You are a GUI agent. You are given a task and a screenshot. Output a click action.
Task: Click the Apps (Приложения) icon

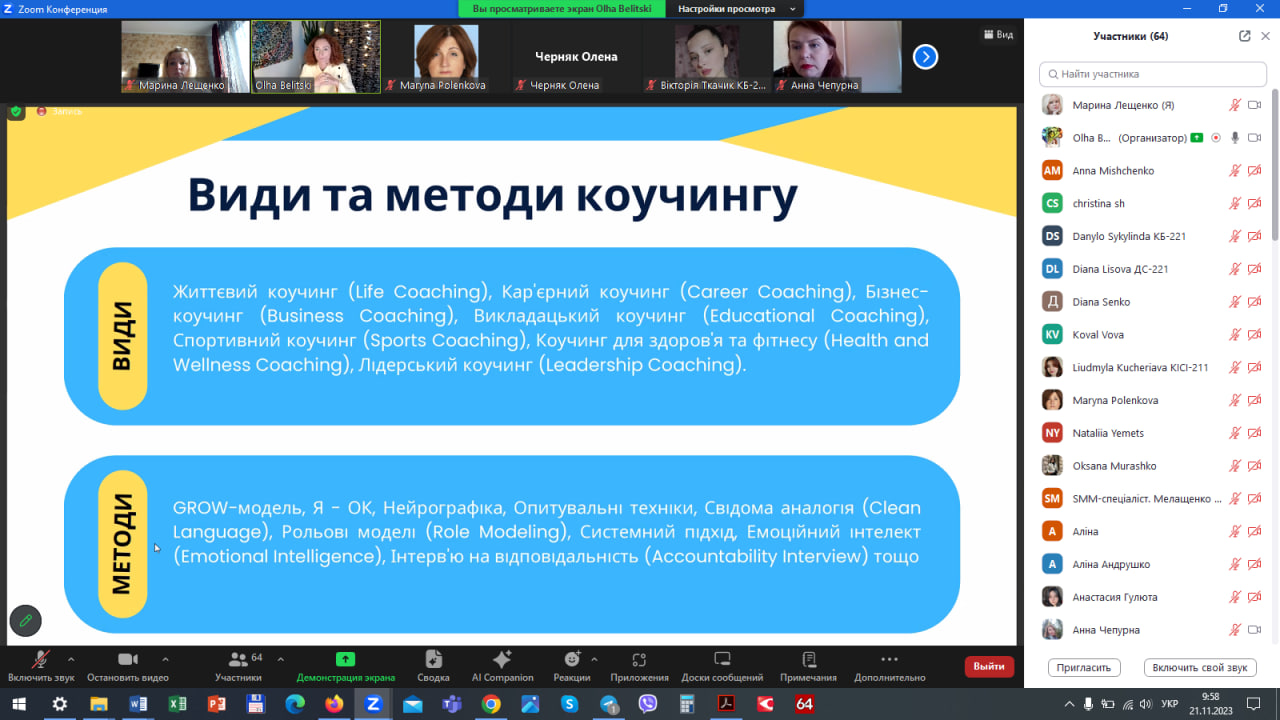pos(639,665)
